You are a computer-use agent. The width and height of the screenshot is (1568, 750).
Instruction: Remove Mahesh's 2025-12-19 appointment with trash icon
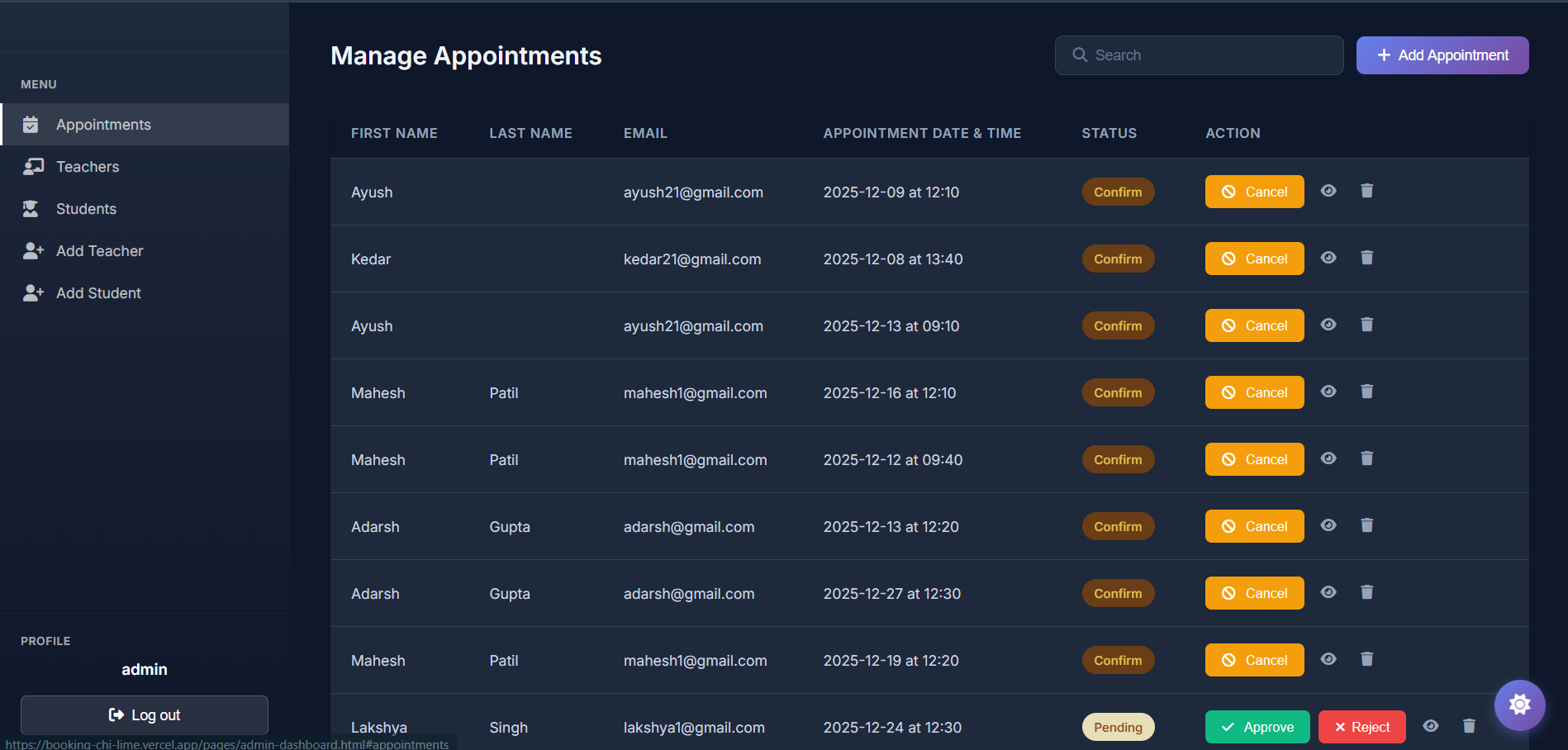click(x=1366, y=659)
